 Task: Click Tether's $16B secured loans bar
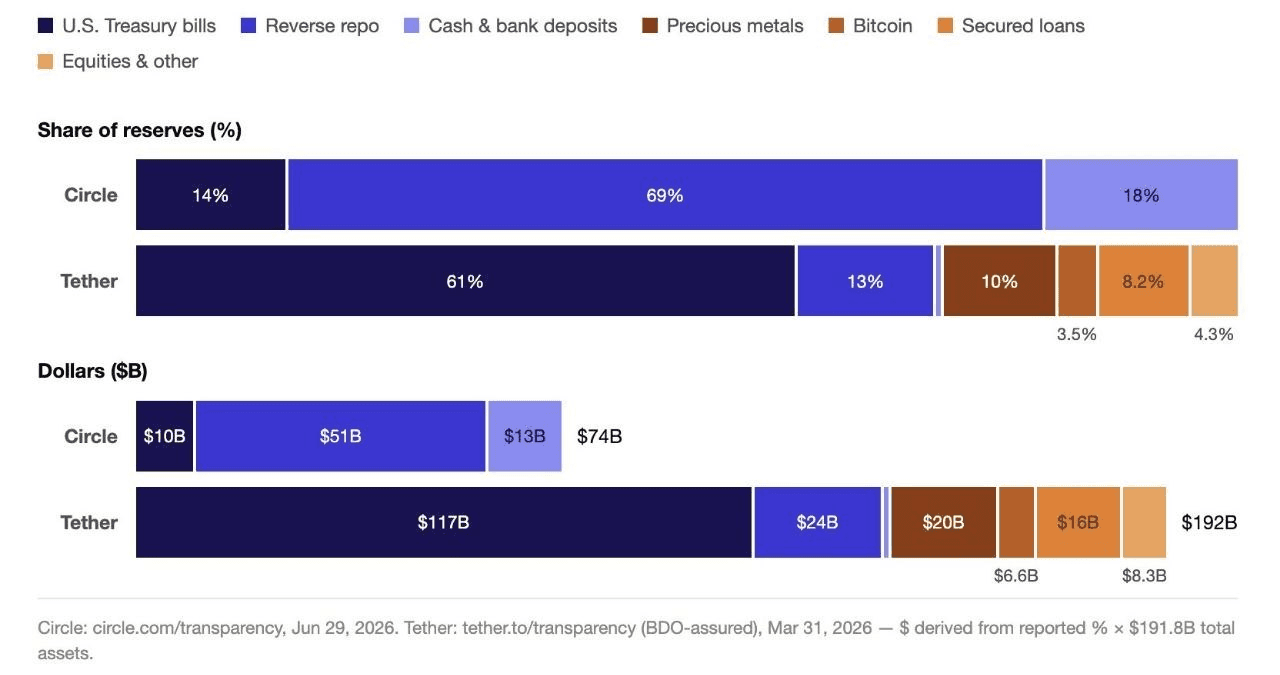point(1078,522)
